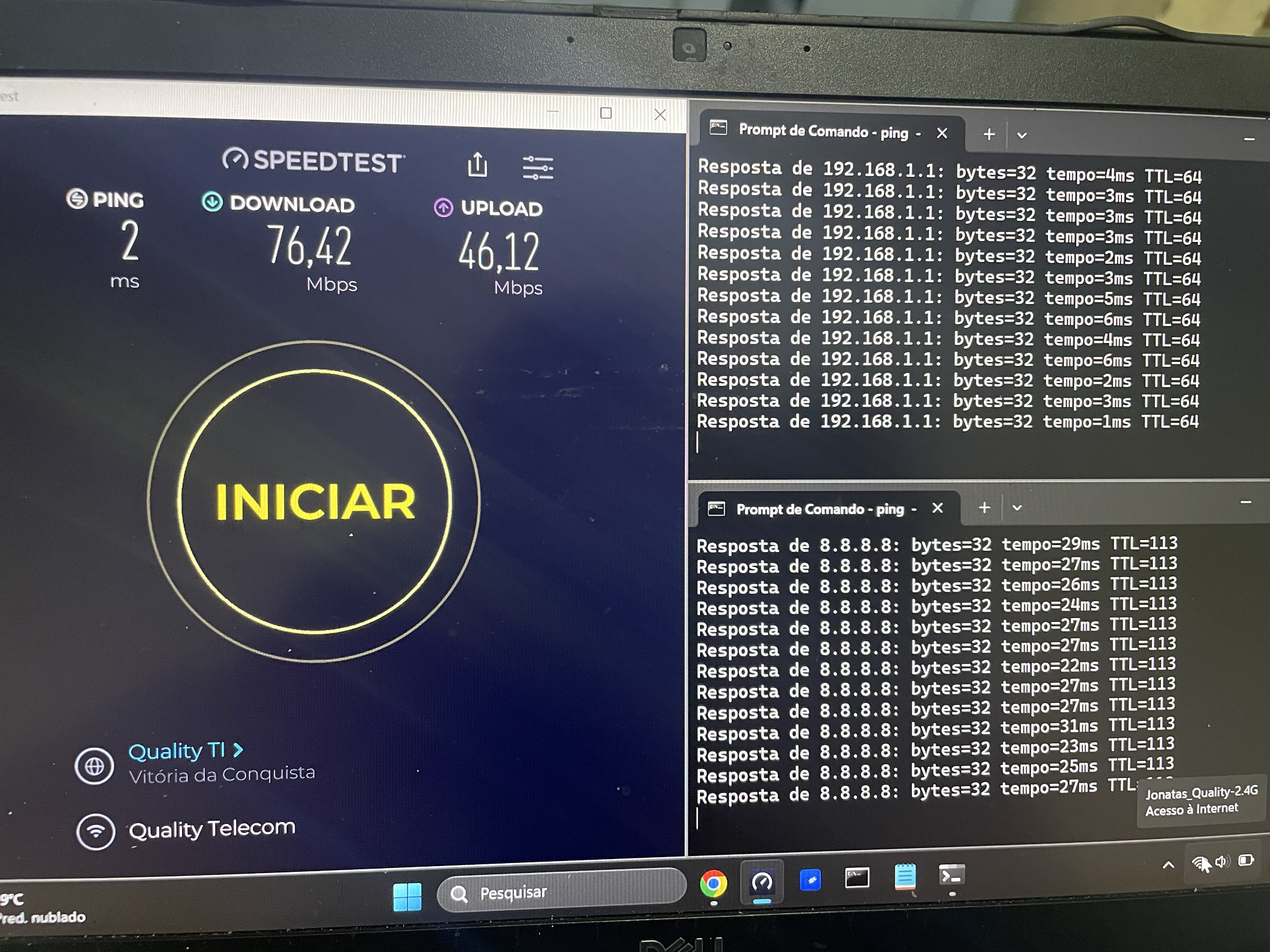Show hidden system tray icons chevron
Image resolution: width=1270 pixels, height=952 pixels.
(1168, 865)
